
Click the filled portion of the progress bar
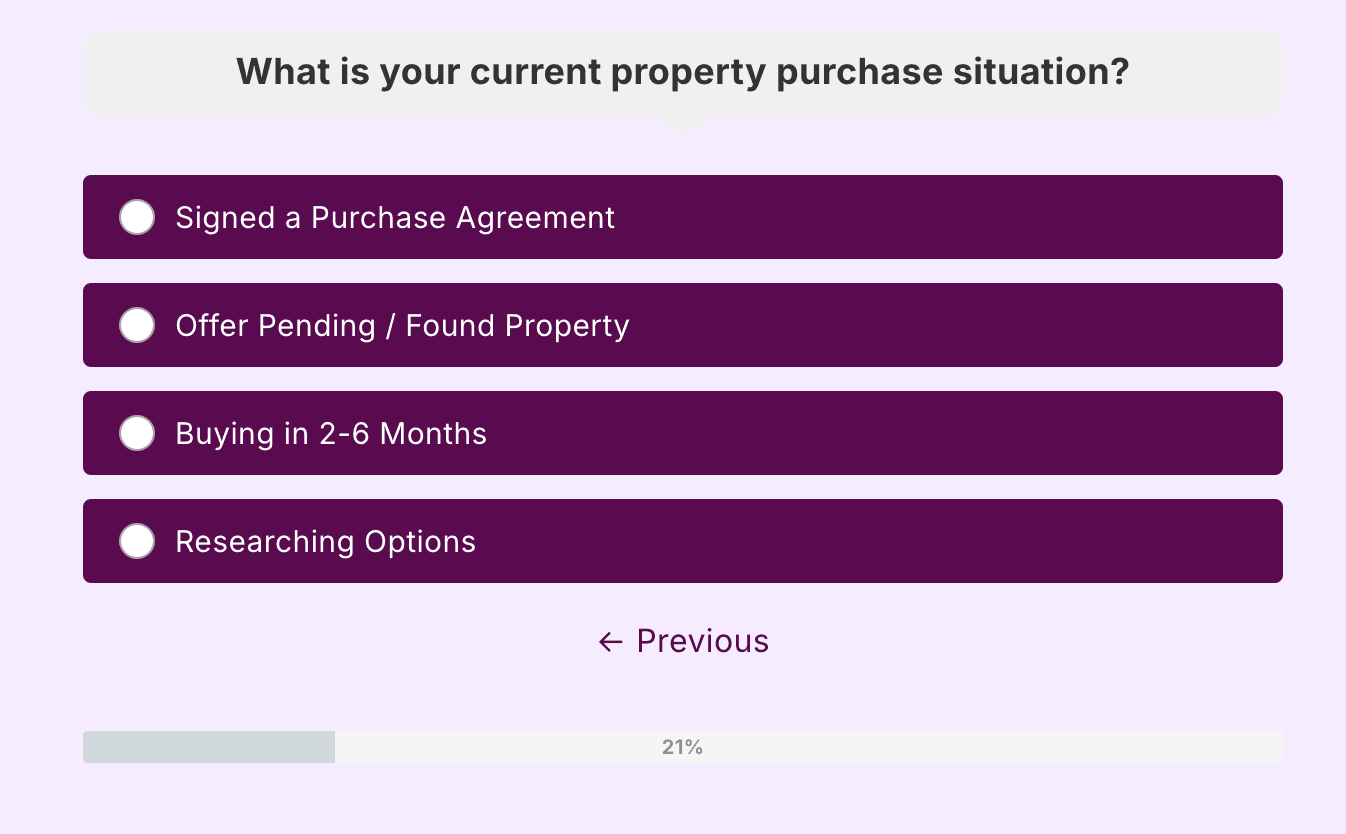(208, 747)
